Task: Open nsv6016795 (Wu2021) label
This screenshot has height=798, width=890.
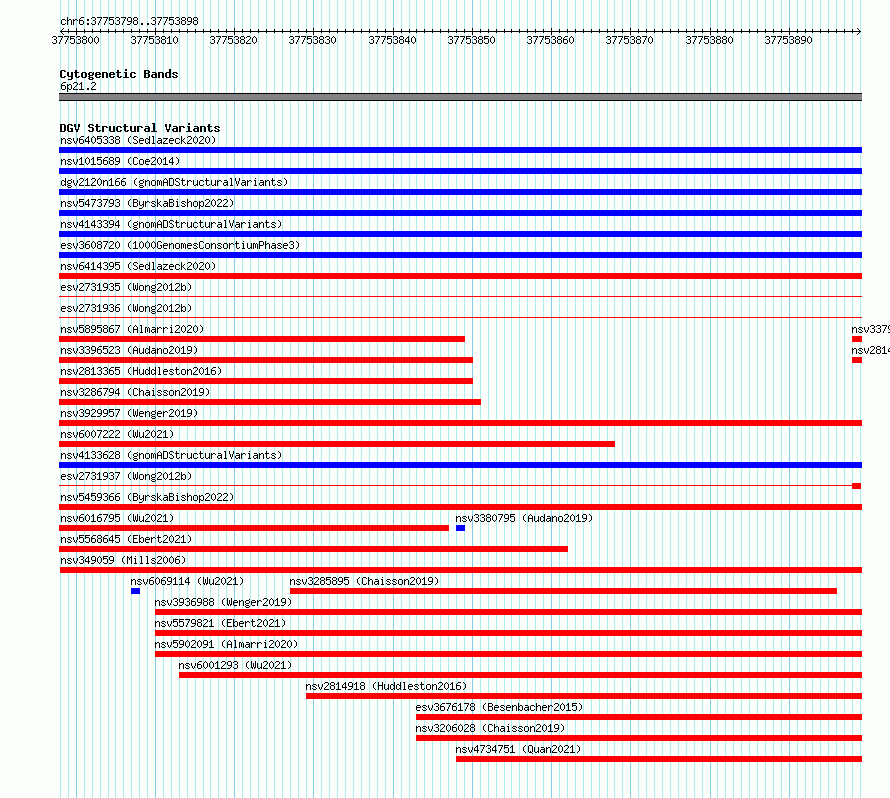Action: (x=117, y=518)
